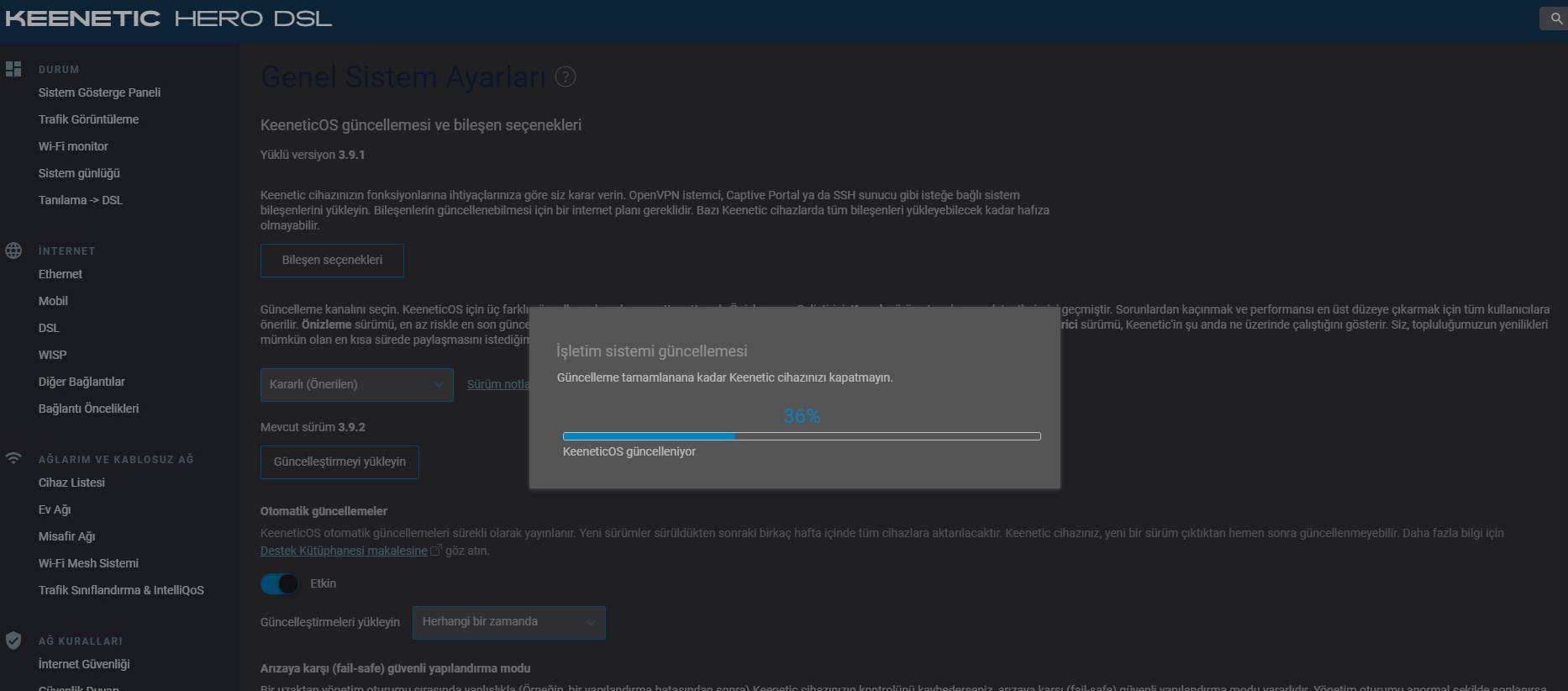Select DSL in the İnternet section
The width and height of the screenshot is (1568, 691).
(49, 328)
